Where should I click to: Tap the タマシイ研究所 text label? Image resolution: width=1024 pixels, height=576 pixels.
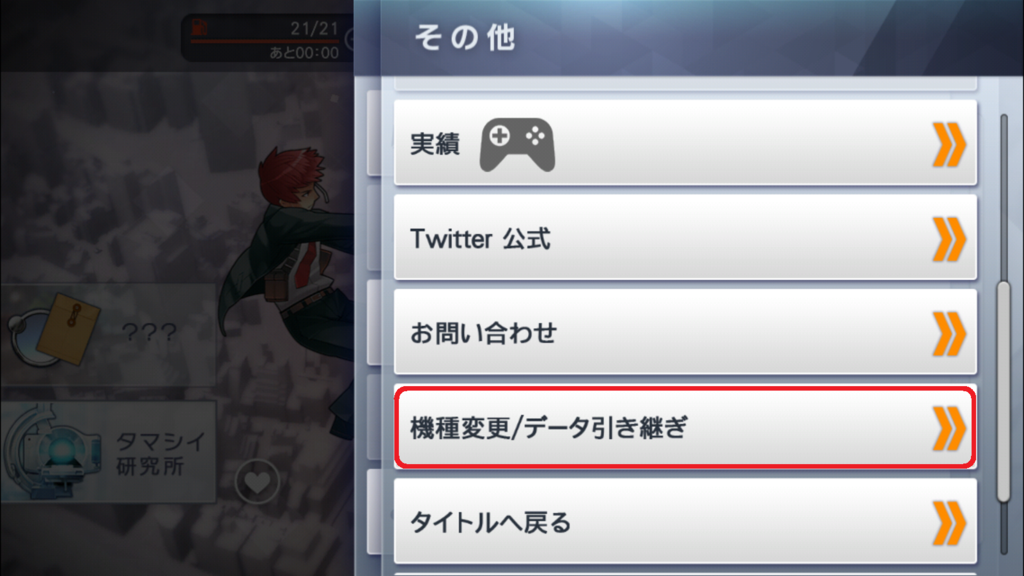[161, 453]
